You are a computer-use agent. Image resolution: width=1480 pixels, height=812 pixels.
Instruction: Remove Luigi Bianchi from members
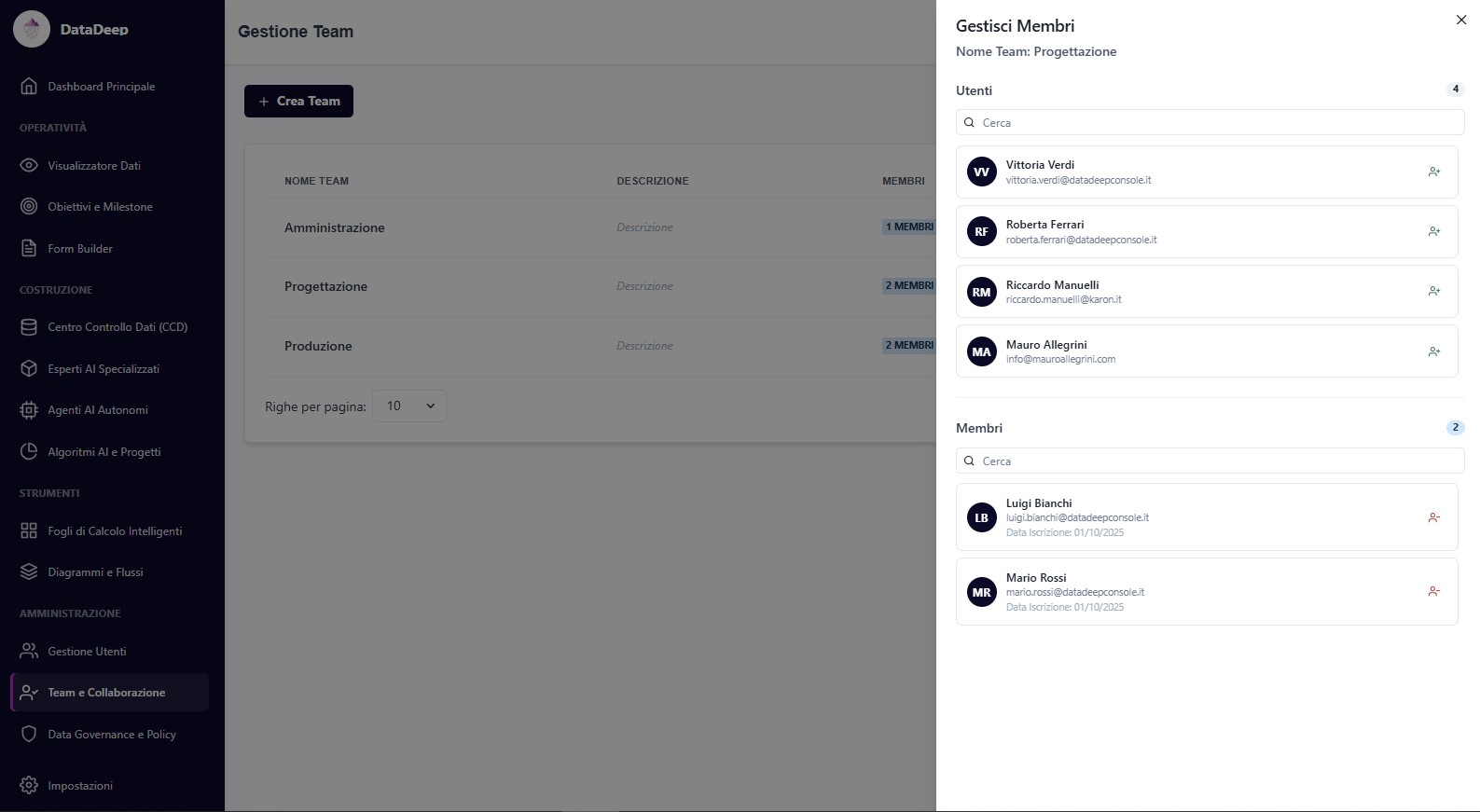(1434, 517)
